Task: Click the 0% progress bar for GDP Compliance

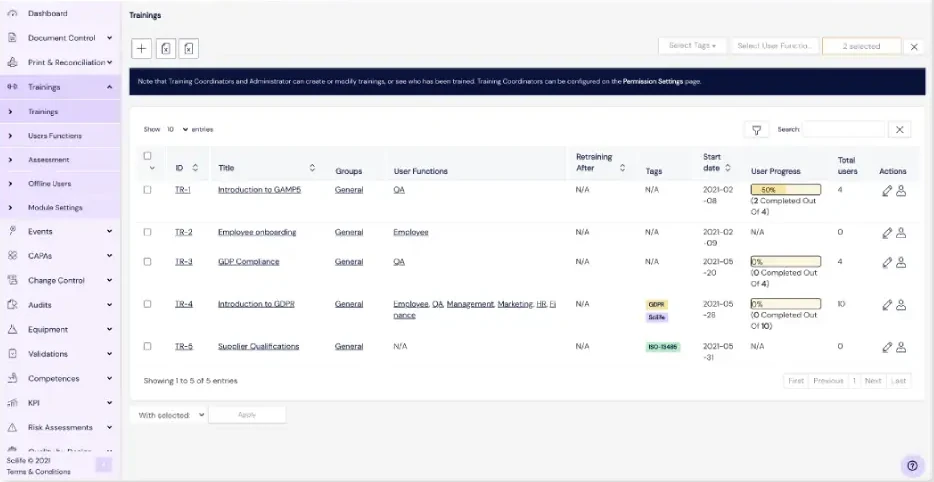Action: click(x=786, y=262)
